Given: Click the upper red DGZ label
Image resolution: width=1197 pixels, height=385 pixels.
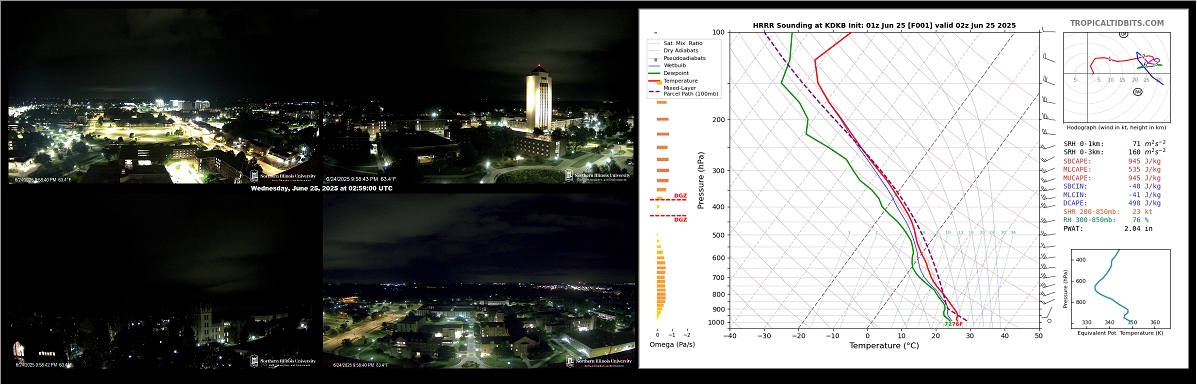Looking at the screenshot, I should coord(679,196).
